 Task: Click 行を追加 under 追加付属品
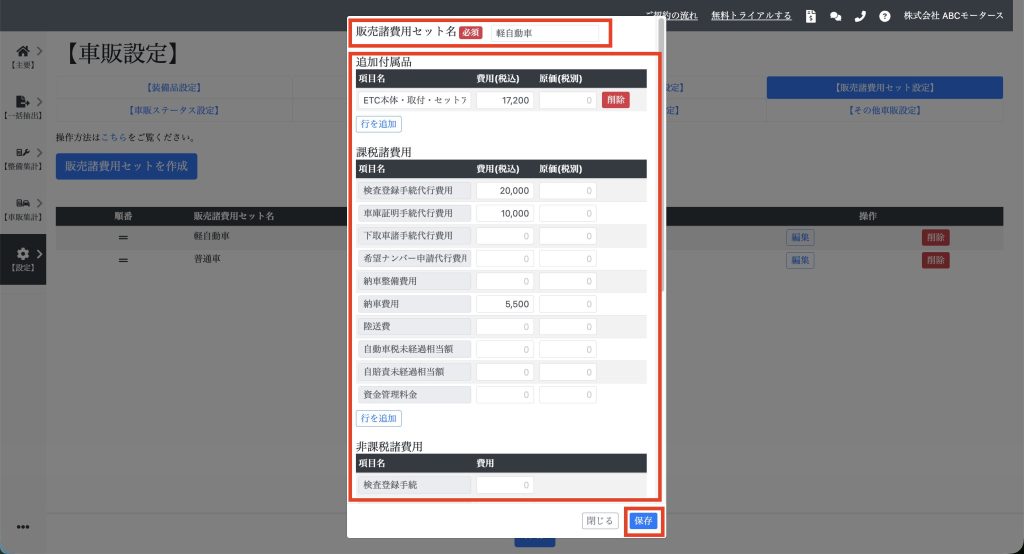(379, 124)
